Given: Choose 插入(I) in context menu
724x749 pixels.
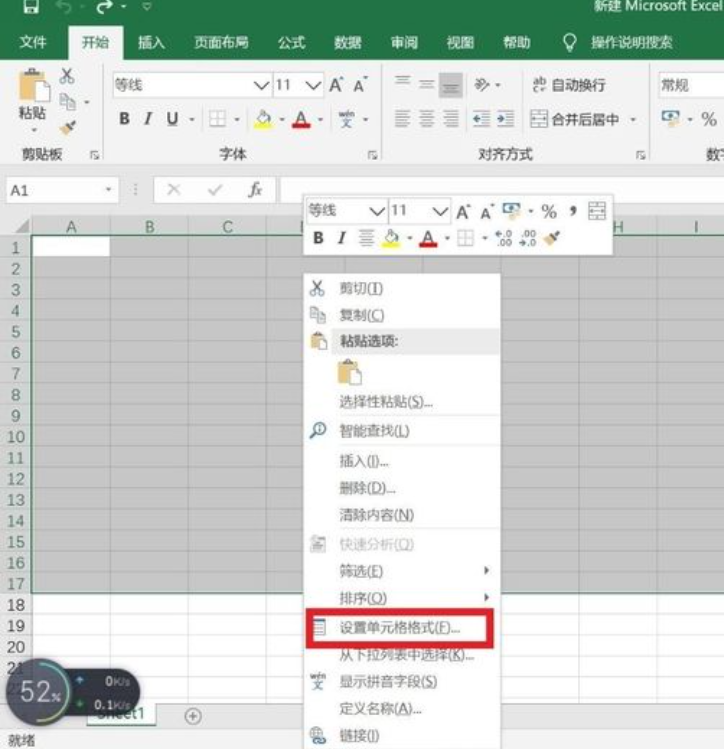Looking at the screenshot, I should (402, 461).
